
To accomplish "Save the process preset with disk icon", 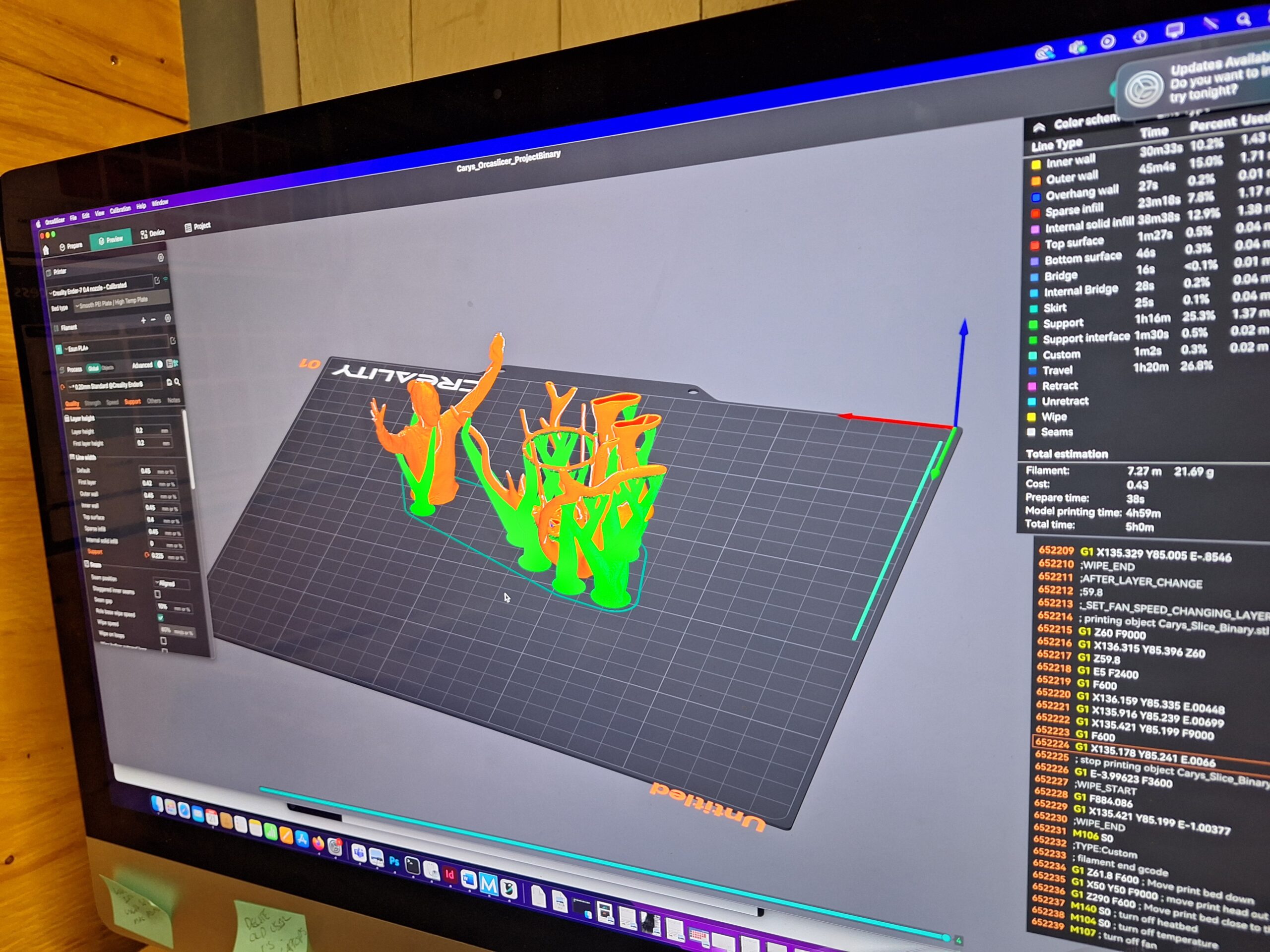I will 169,383.
